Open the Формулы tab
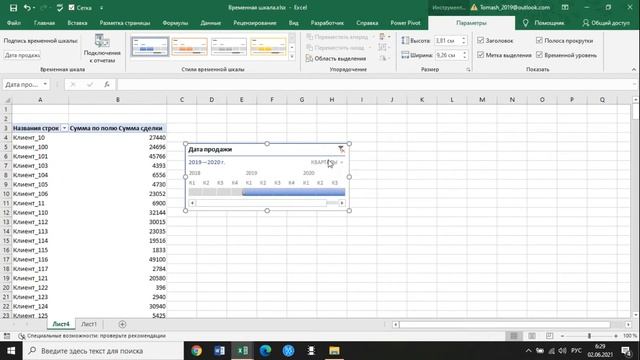 pyautogui.click(x=175, y=23)
